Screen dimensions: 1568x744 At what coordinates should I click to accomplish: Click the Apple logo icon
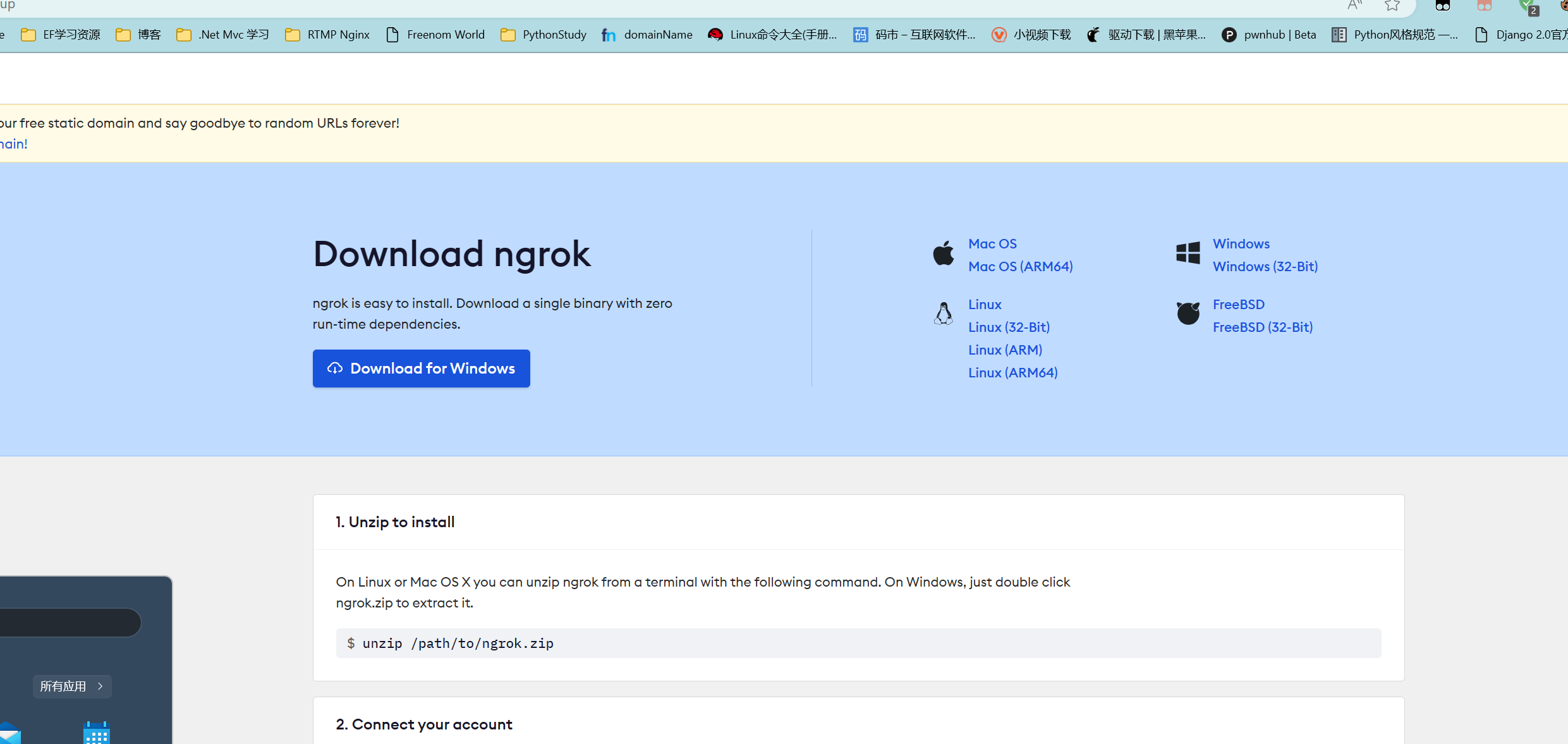pyautogui.click(x=944, y=253)
